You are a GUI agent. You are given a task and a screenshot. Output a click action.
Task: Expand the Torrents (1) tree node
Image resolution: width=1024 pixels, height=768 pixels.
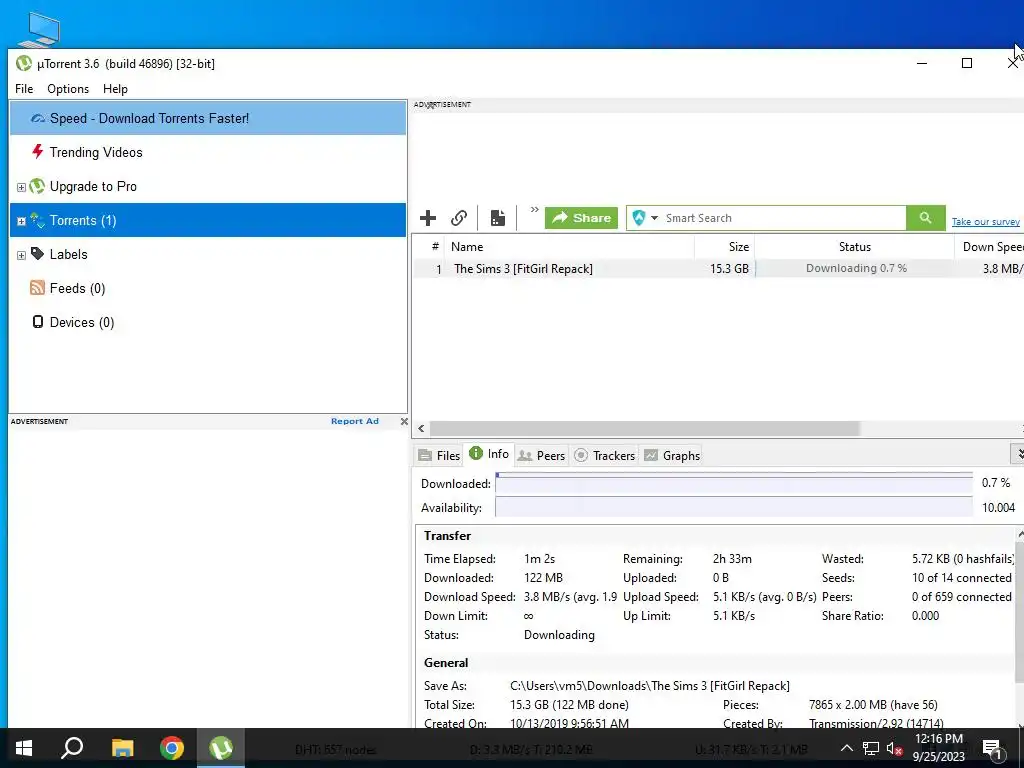tap(21, 221)
